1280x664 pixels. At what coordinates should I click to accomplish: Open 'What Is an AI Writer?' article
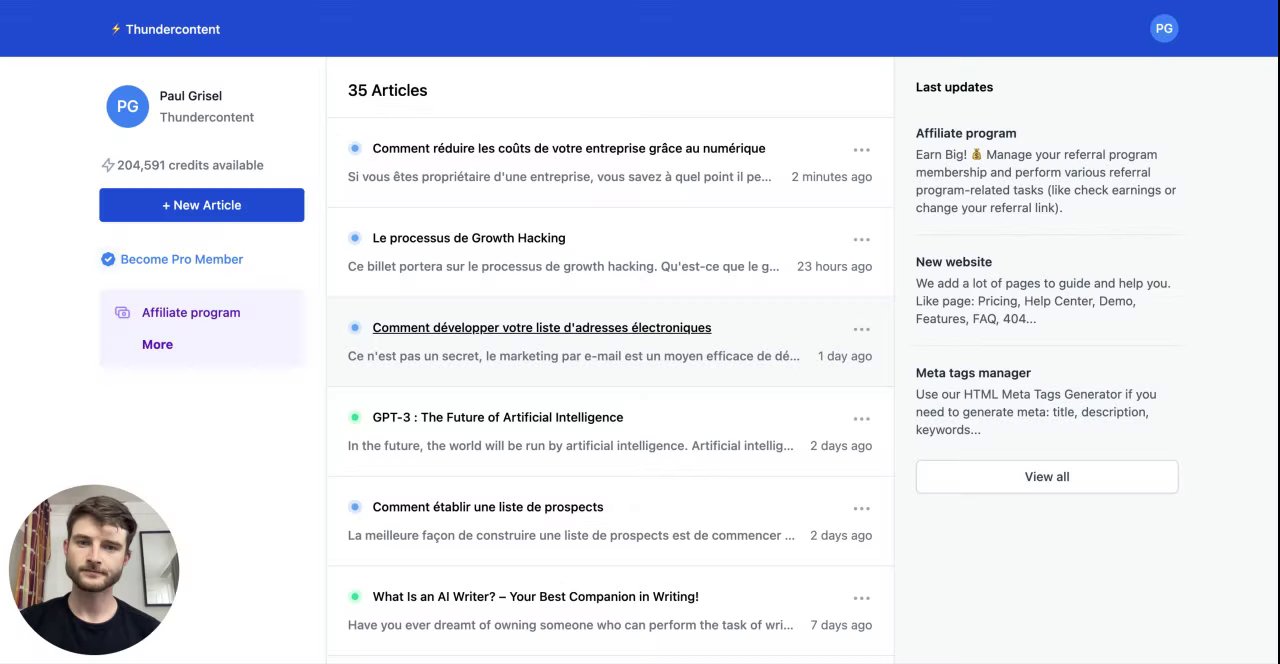tap(535, 597)
